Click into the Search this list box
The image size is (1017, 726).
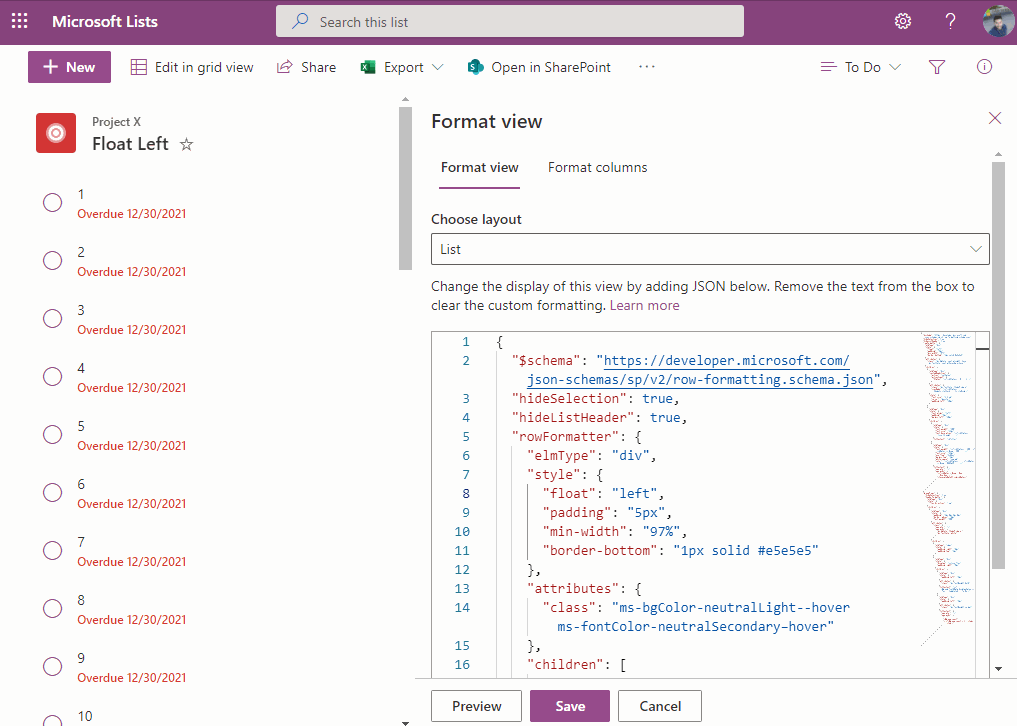point(510,21)
